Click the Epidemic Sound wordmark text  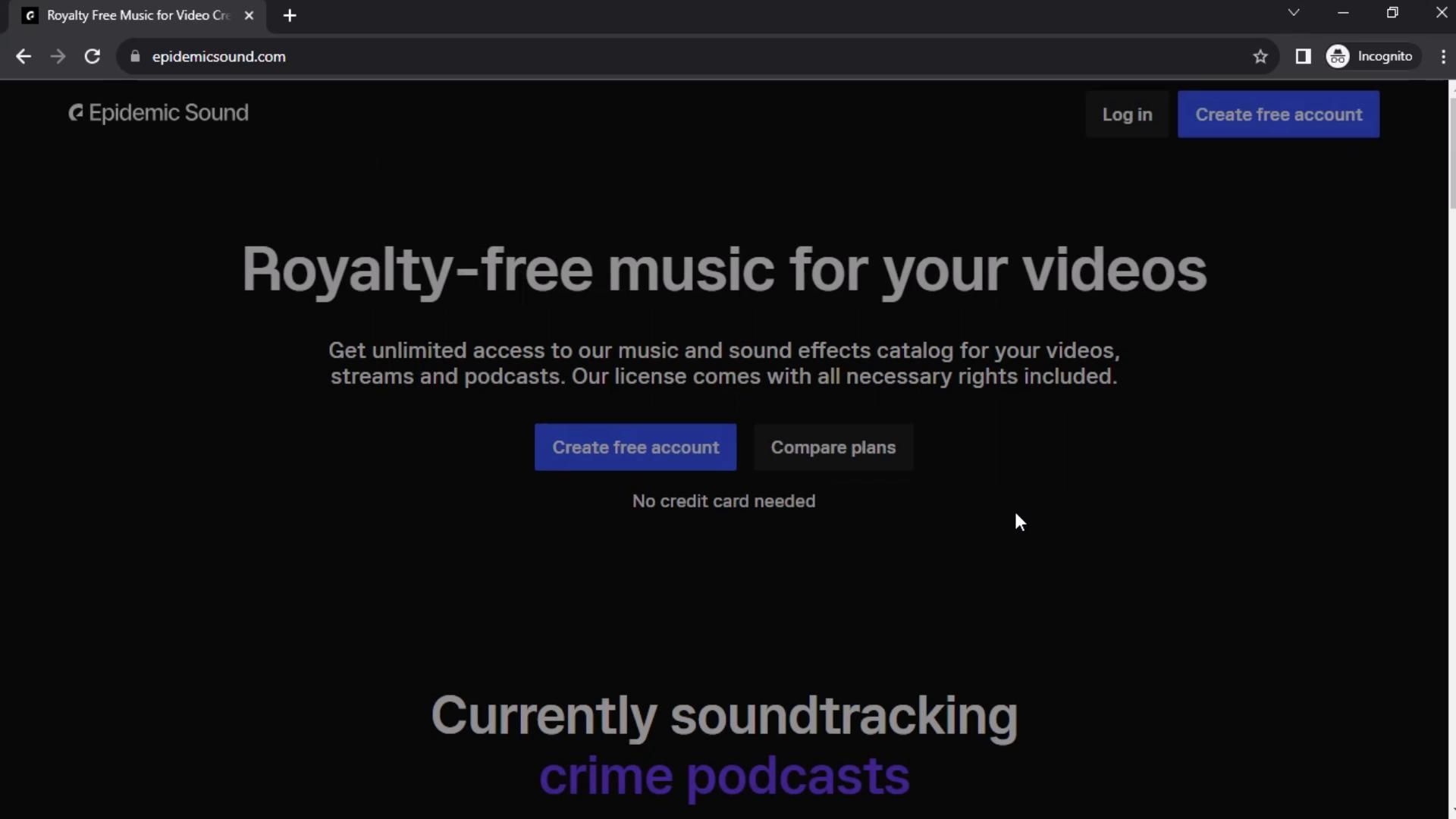[x=168, y=113]
